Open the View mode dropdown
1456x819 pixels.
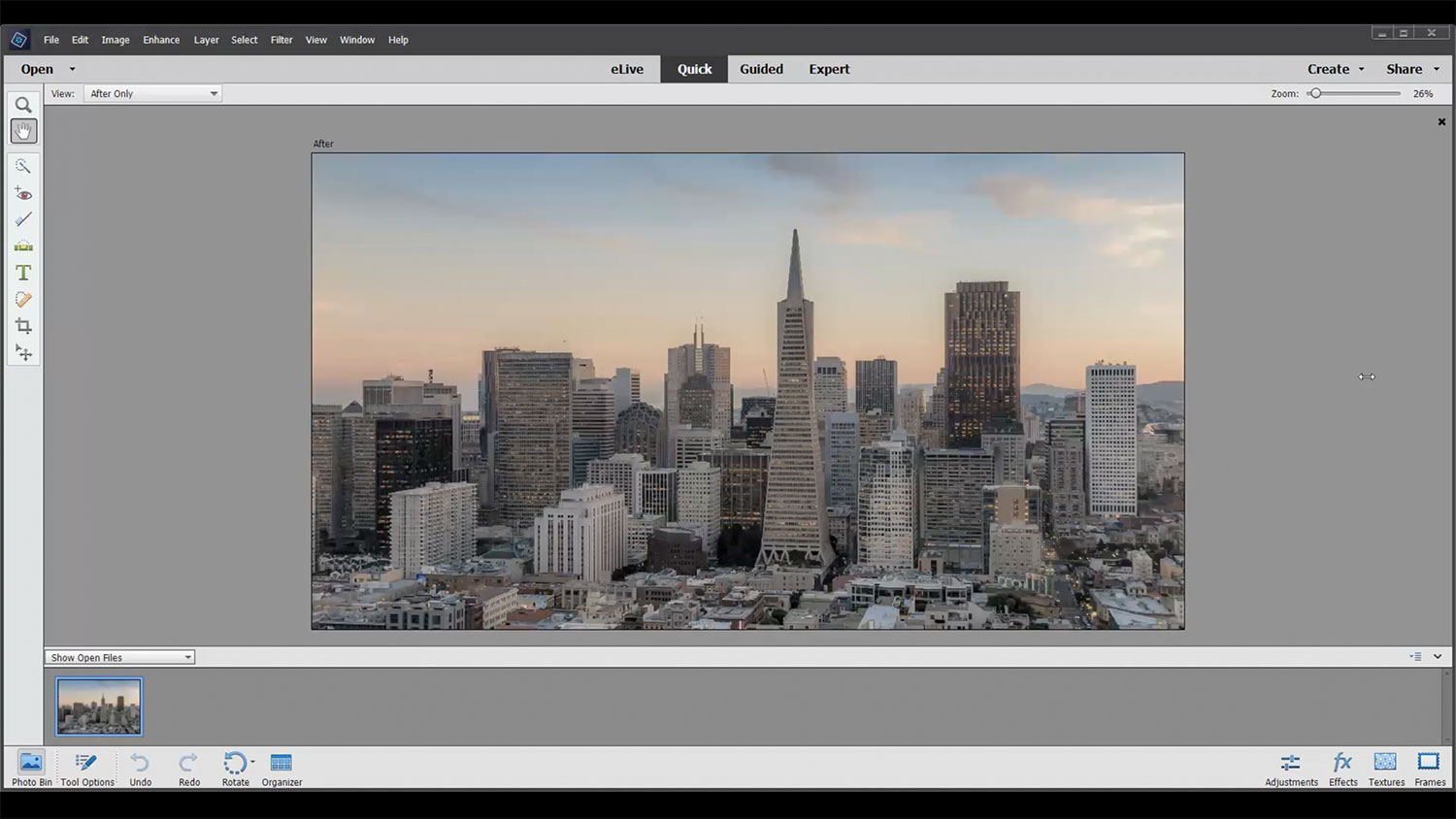point(152,94)
